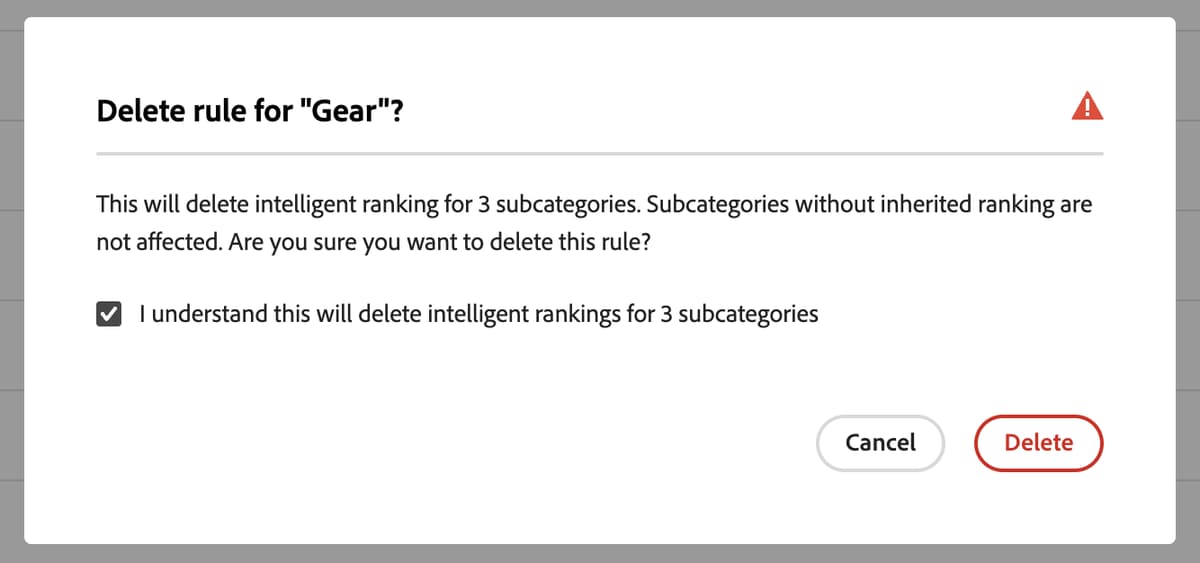1200x563 pixels.
Task: Click the red warning triangle icon
Action: point(1087,106)
